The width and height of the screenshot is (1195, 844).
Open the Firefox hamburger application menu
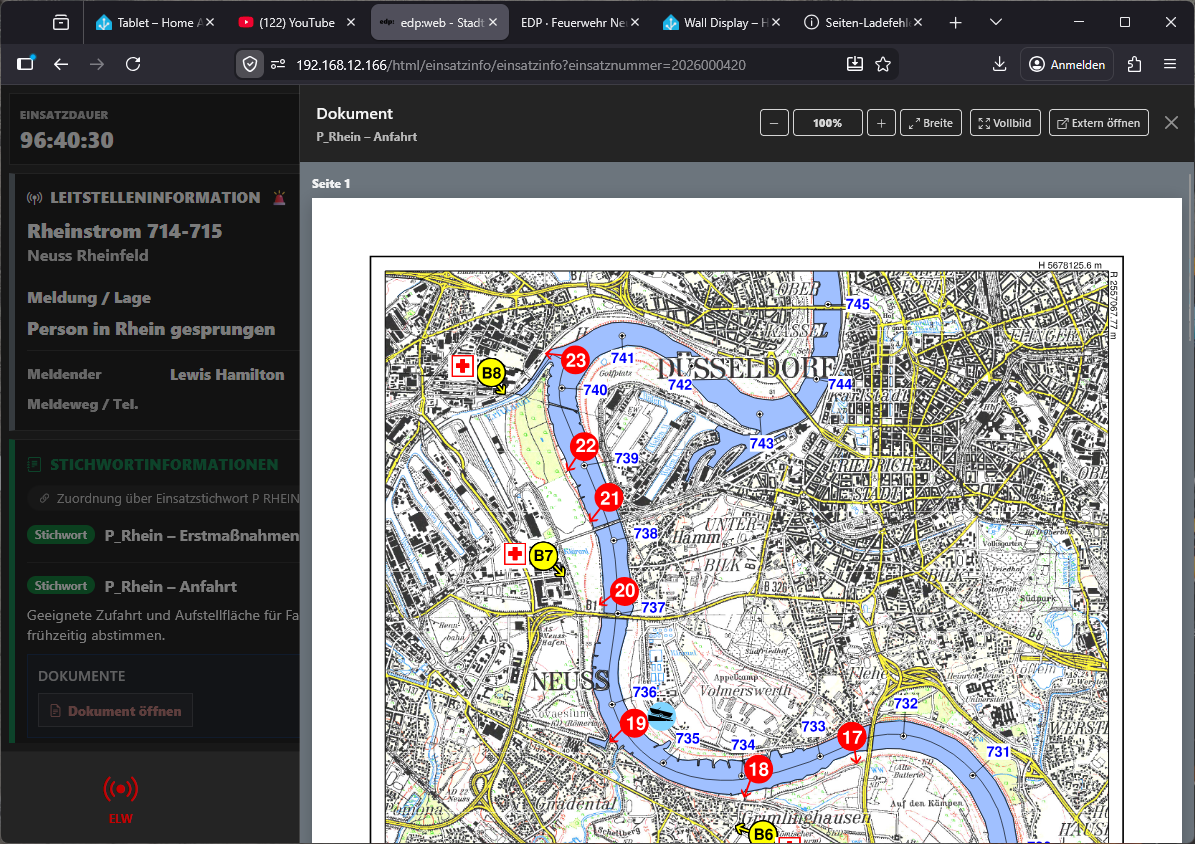click(1170, 64)
